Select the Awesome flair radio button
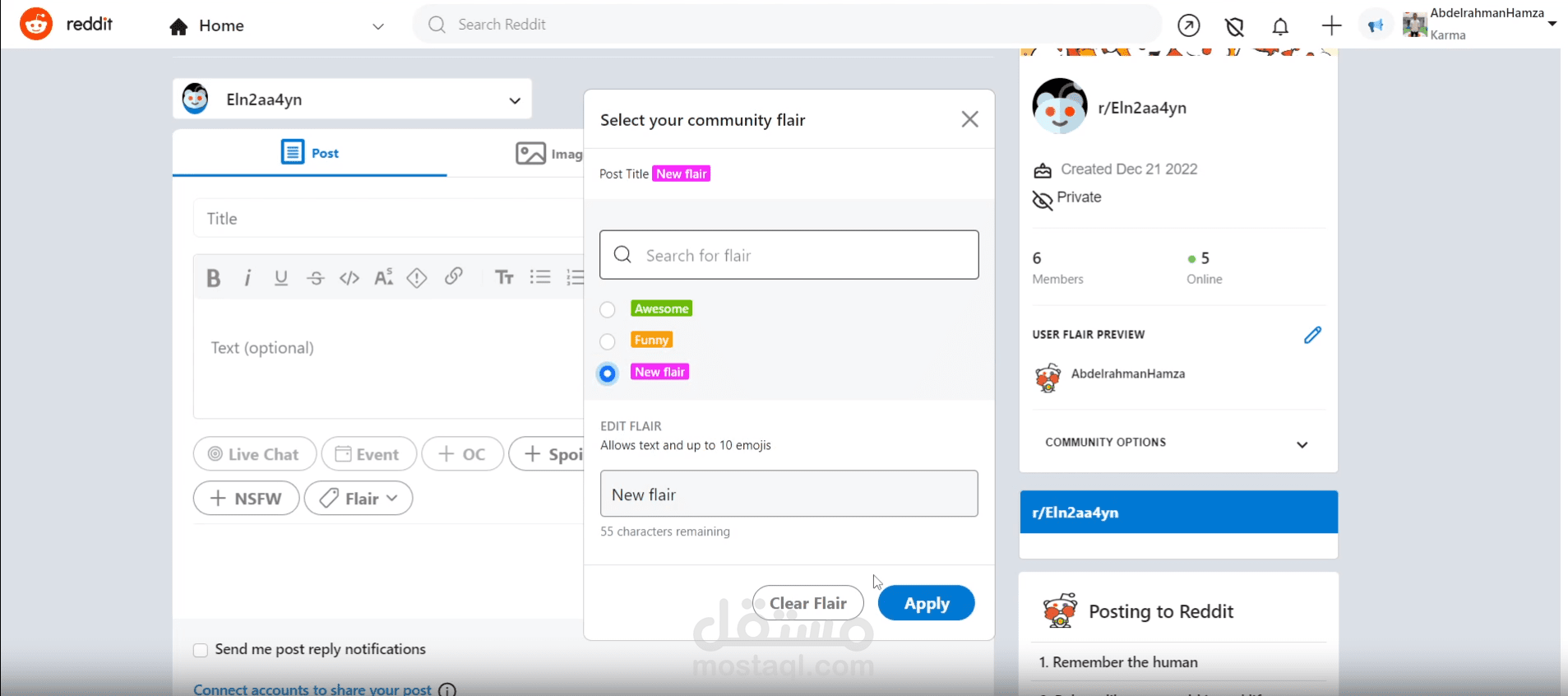The image size is (1568, 696). [608, 309]
